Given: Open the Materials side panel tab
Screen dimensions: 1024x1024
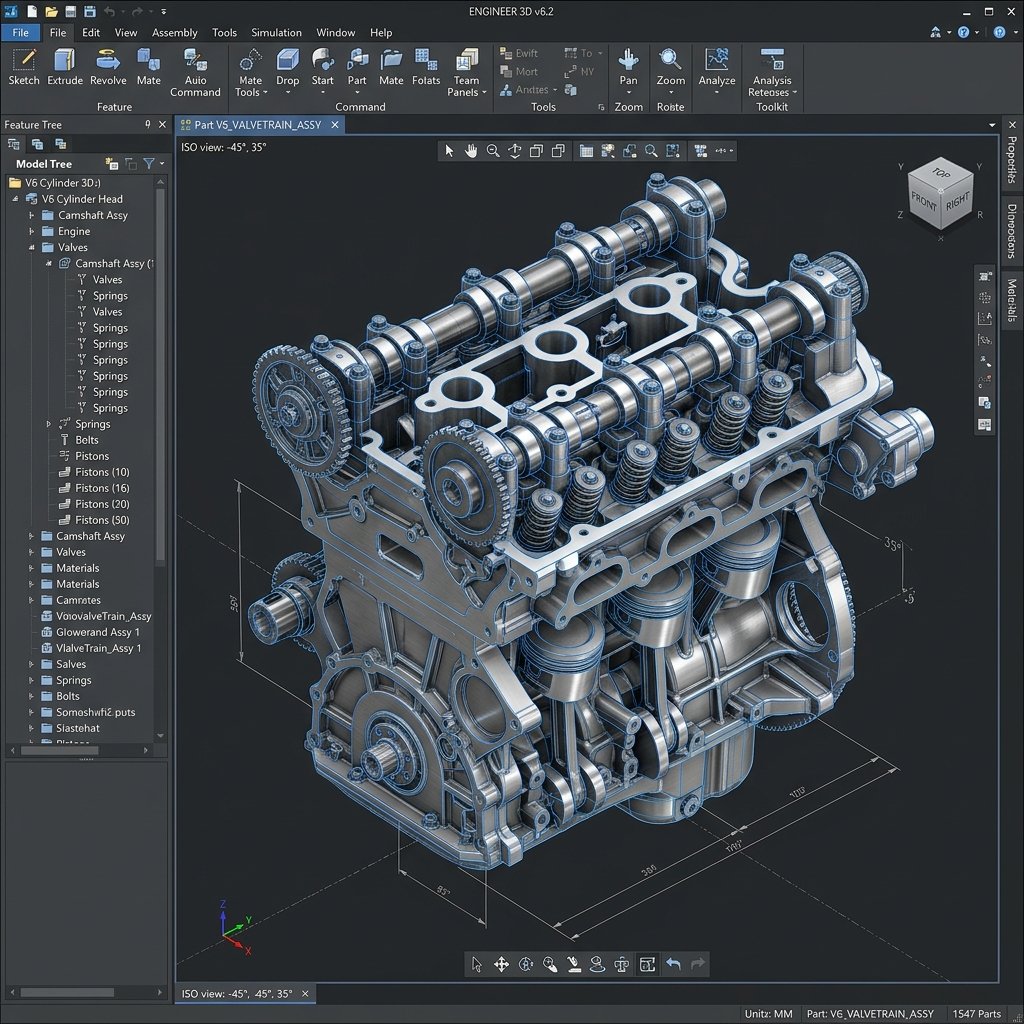Looking at the screenshot, I should 1012,300.
